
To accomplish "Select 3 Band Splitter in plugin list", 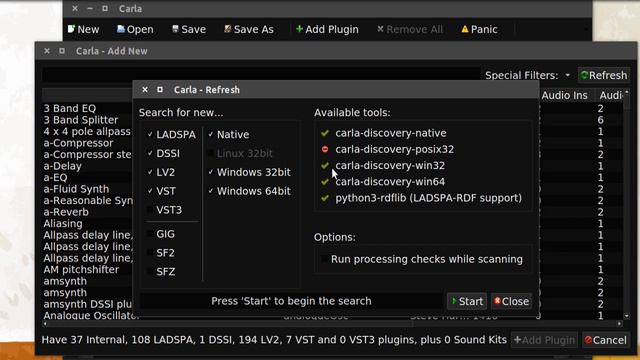I will pyautogui.click(x=81, y=120).
